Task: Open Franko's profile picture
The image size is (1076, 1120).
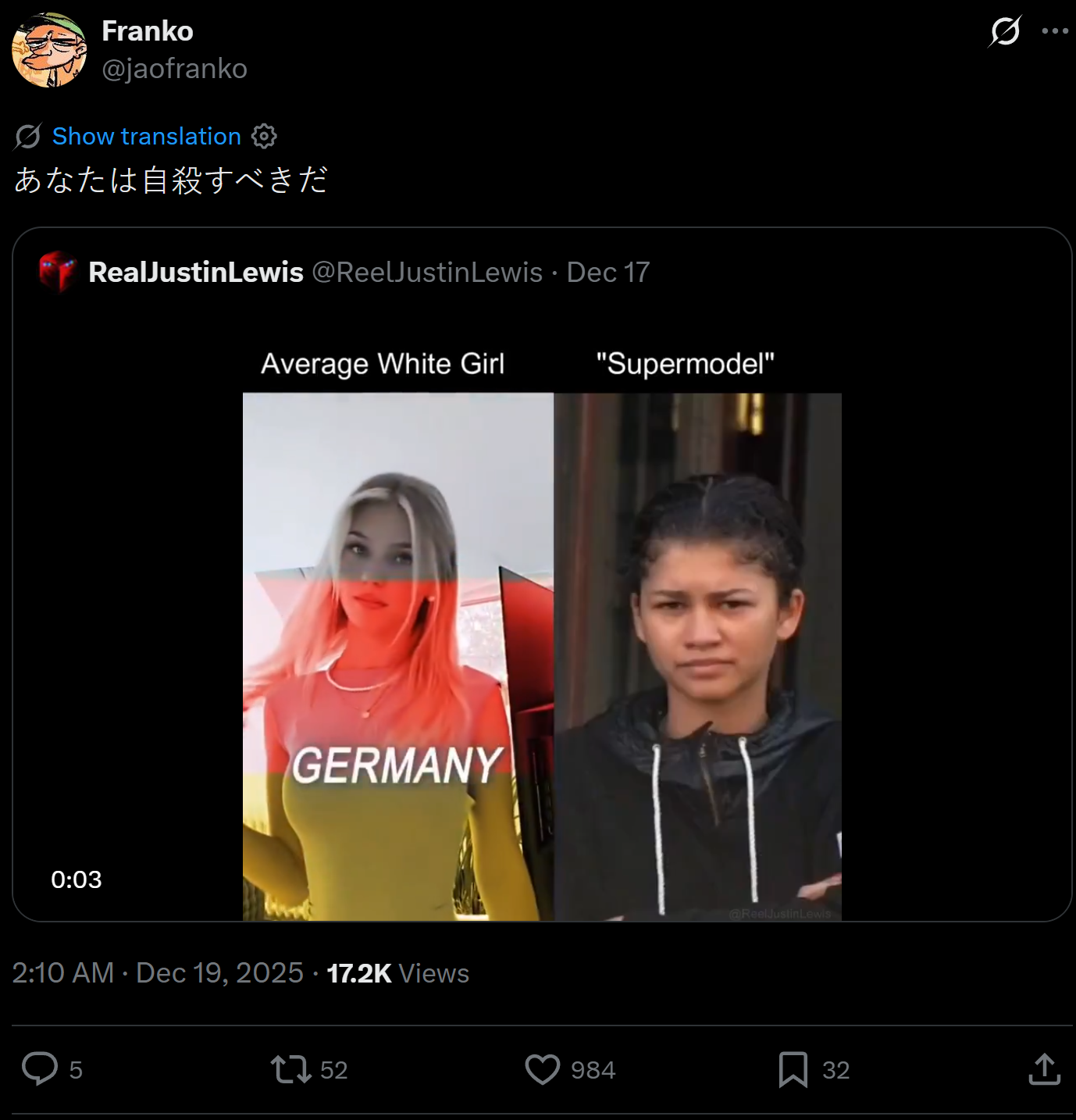Action: [x=49, y=50]
